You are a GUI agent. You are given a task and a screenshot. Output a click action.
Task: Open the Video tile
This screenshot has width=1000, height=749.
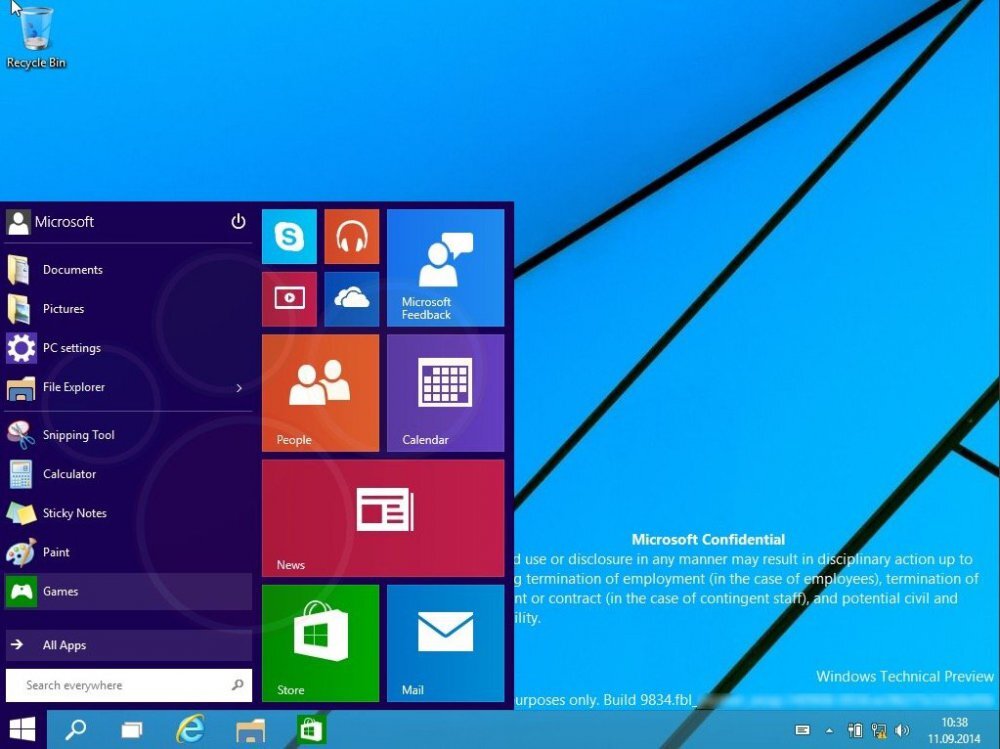pos(289,298)
